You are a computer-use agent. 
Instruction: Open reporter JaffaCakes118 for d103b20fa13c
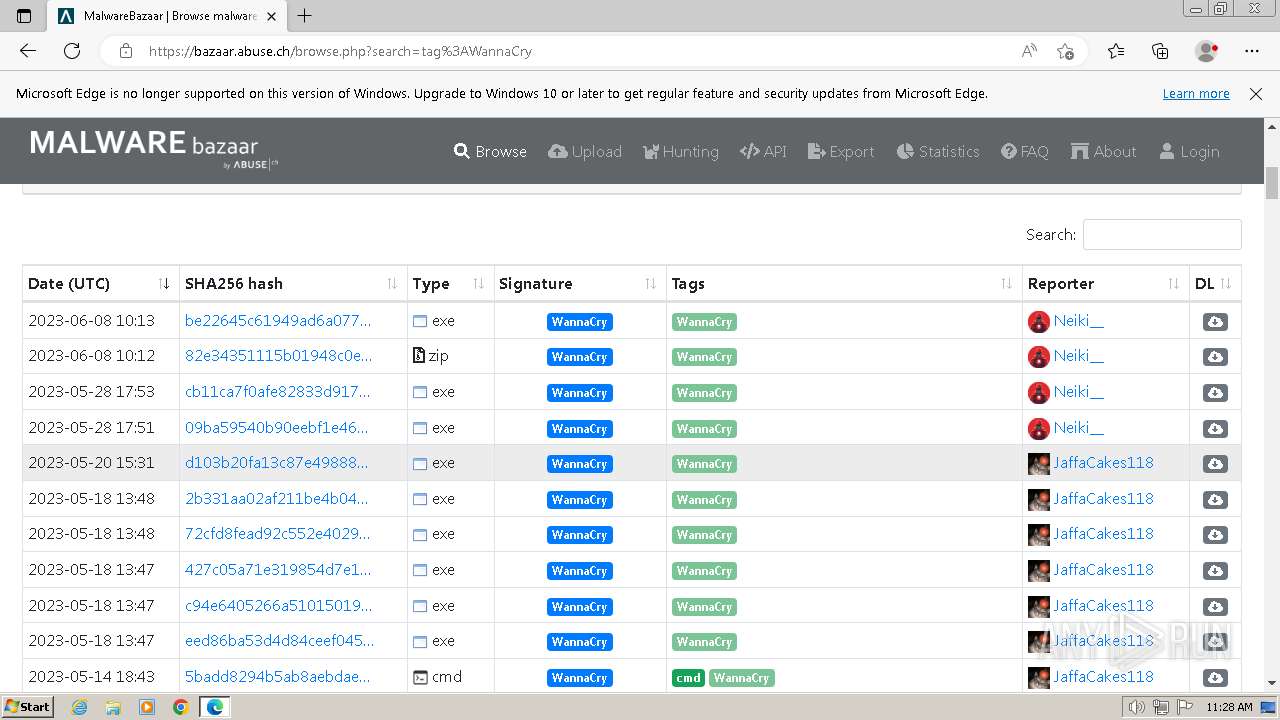tap(1103, 463)
